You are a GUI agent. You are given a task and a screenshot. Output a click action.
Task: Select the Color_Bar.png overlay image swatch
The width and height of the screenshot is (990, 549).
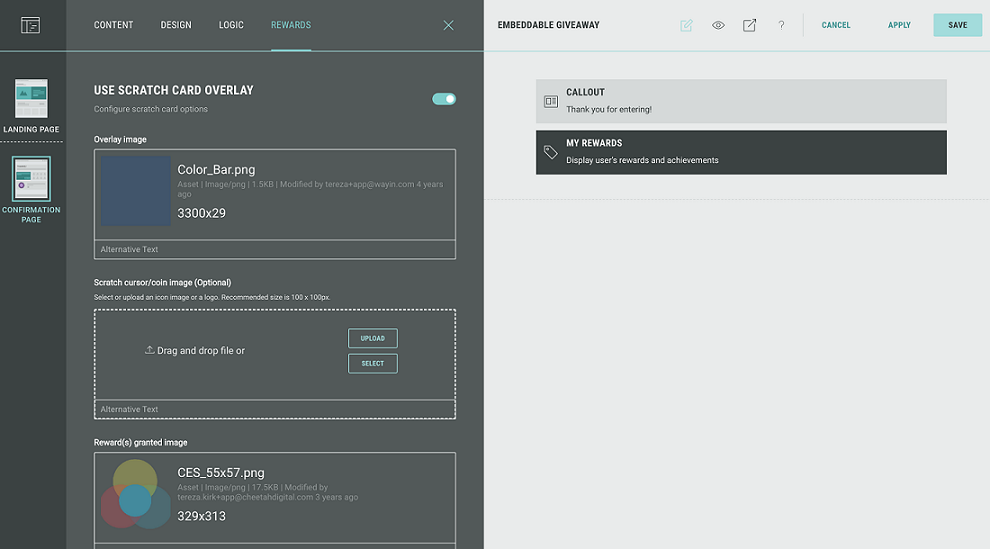(x=135, y=191)
